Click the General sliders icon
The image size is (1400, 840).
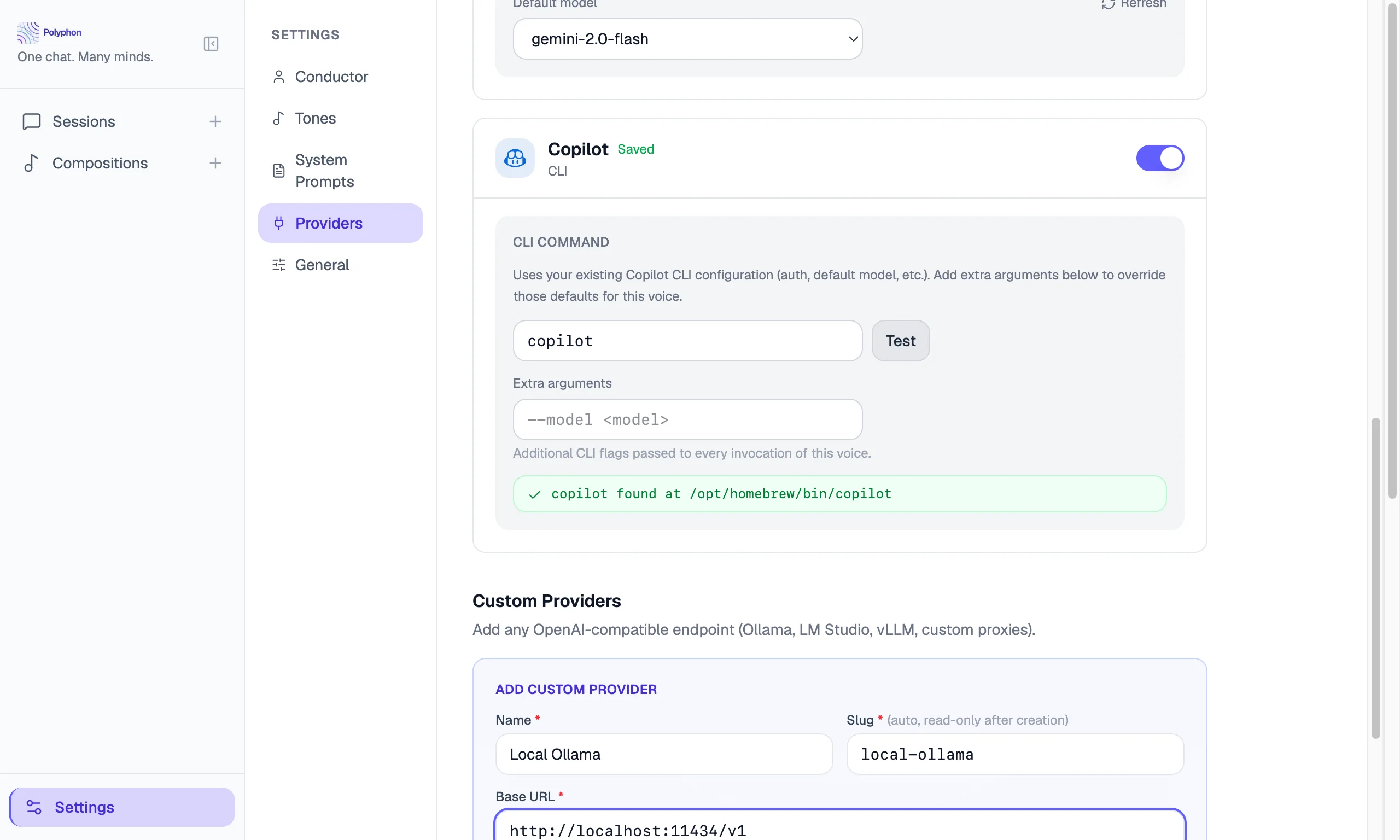[278, 265]
